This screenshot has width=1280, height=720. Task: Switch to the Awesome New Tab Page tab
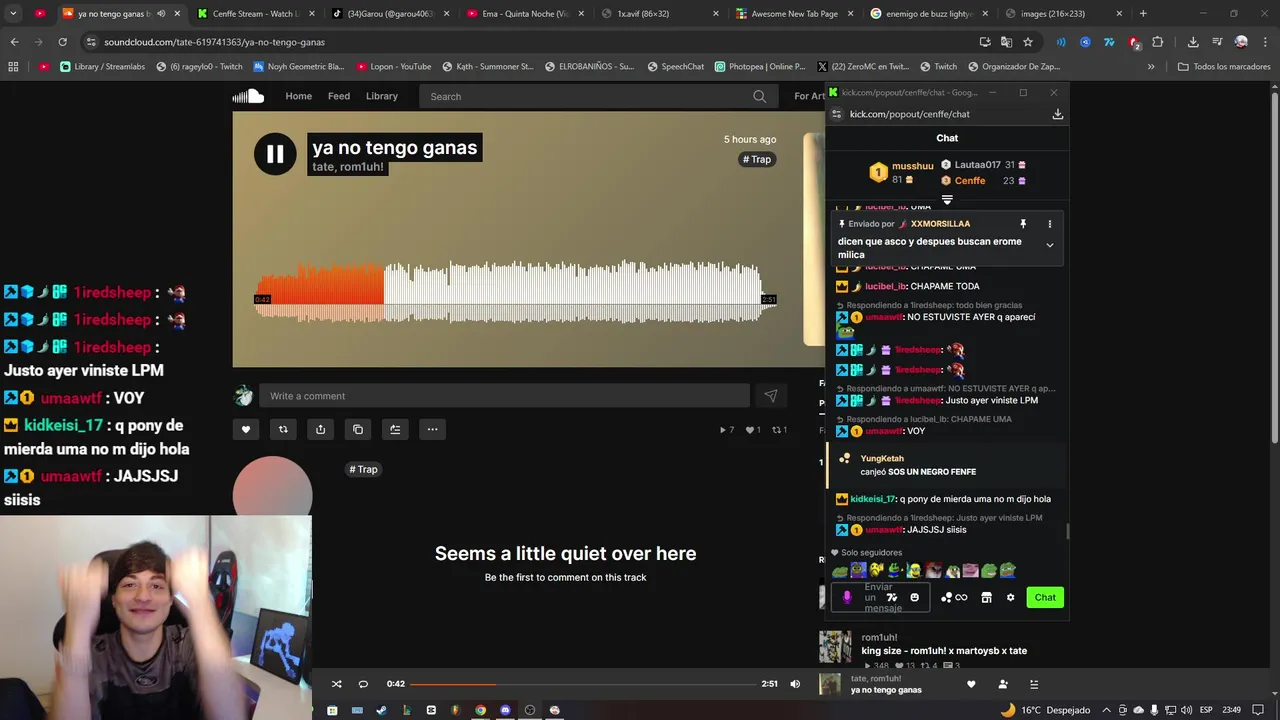tap(793, 14)
